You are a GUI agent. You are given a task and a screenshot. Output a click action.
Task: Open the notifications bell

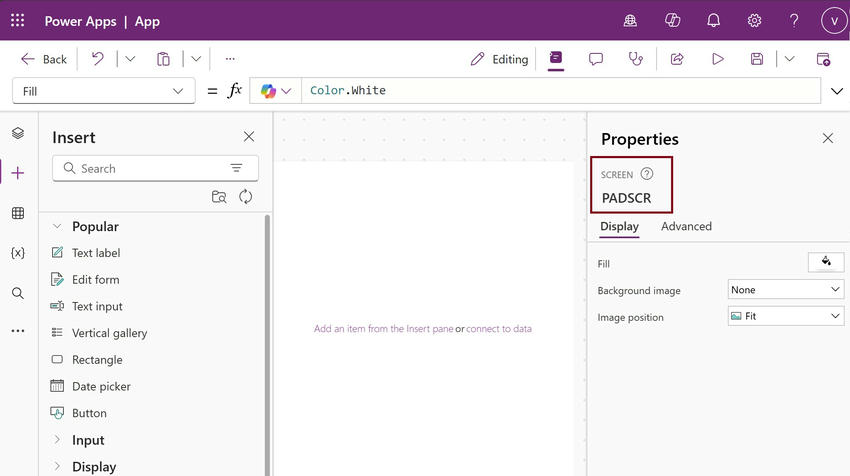pyautogui.click(x=713, y=21)
